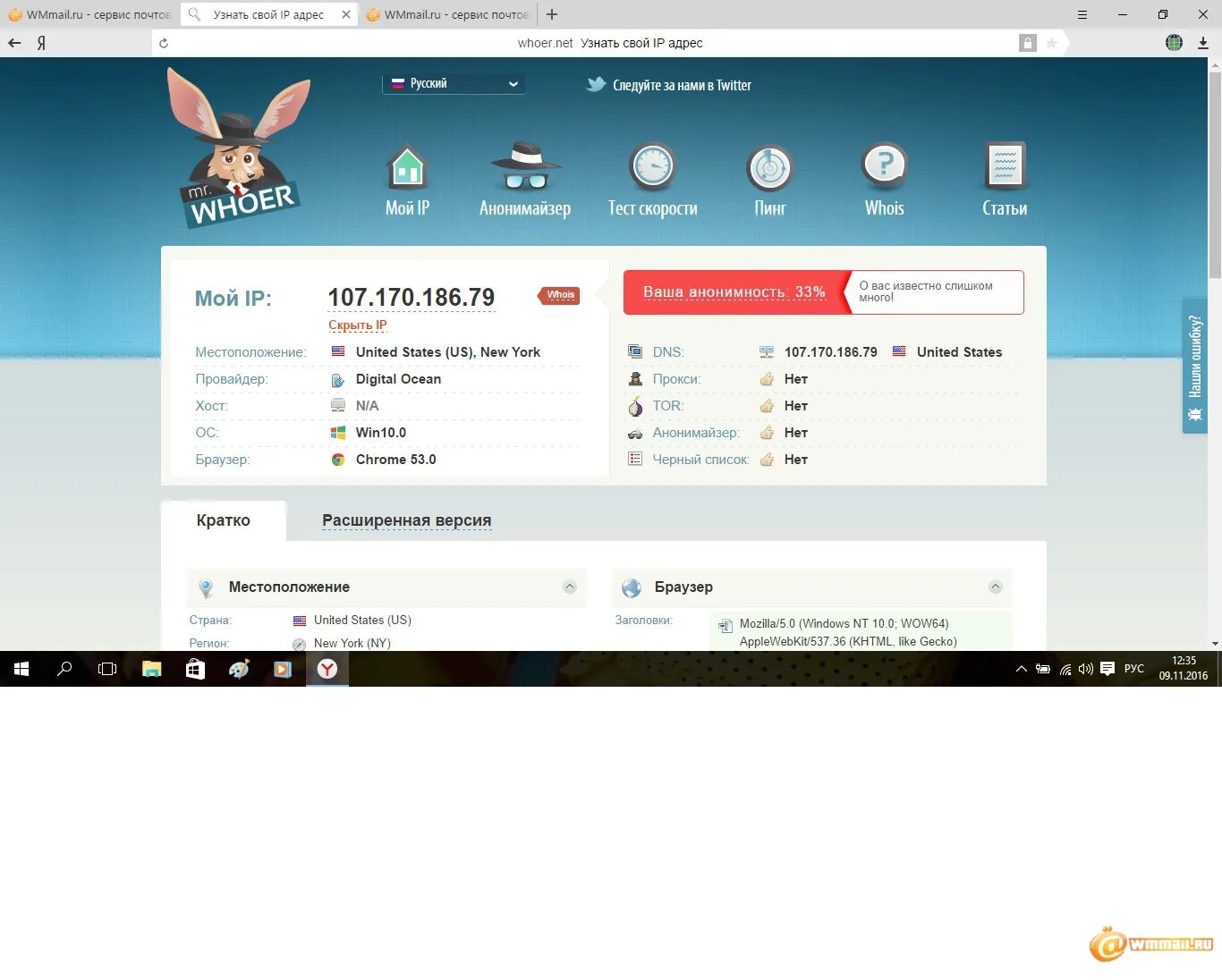
Task: Click the page vertical scrollbar thumb
Action: tap(1215, 174)
